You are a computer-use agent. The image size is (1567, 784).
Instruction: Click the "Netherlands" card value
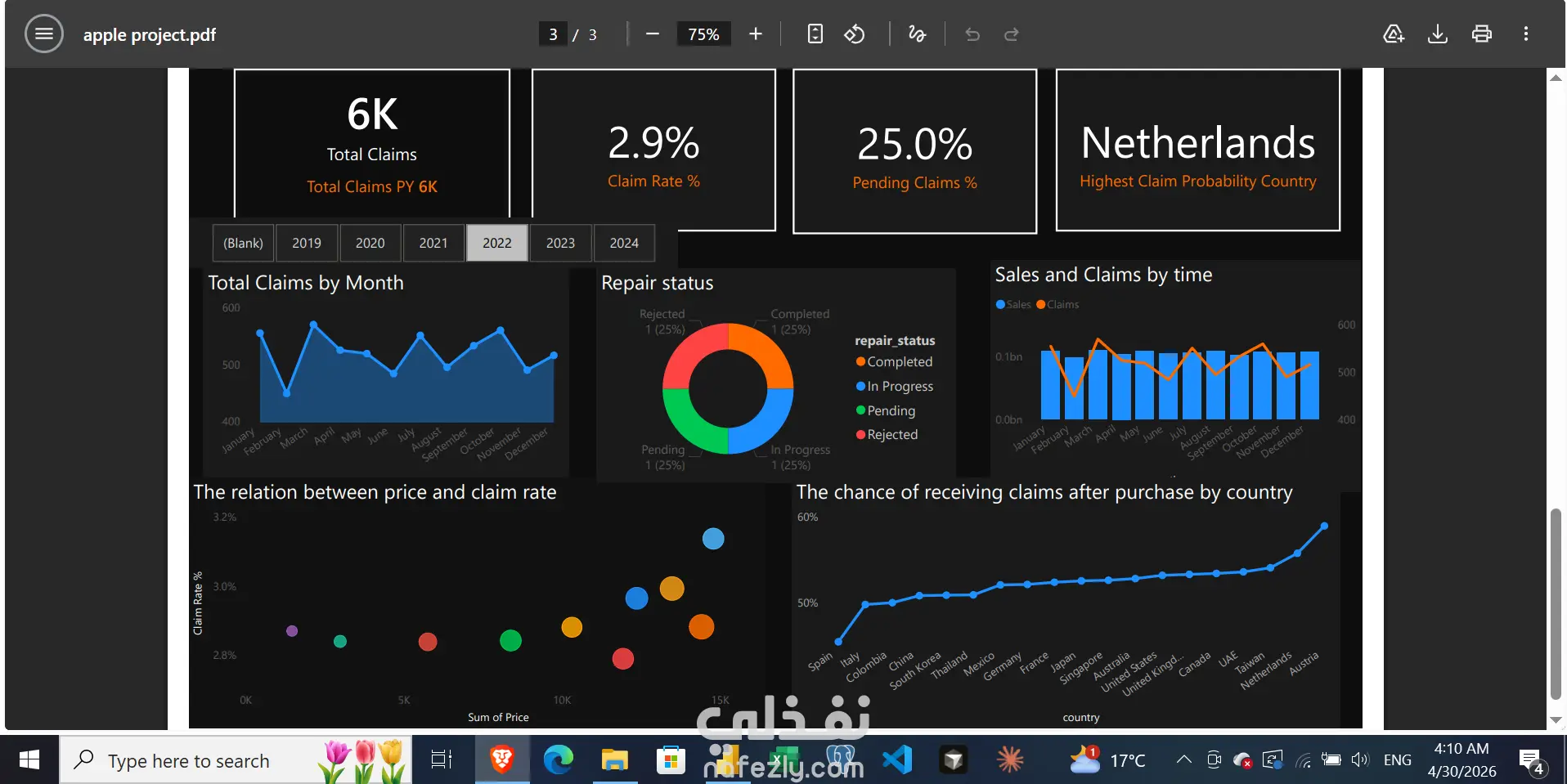(x=1198, y=142)
